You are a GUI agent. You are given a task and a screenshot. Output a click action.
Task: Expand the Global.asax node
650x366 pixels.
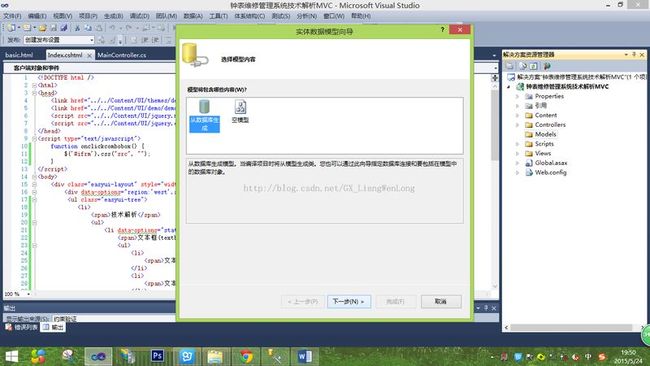click(x=517, y=163)
